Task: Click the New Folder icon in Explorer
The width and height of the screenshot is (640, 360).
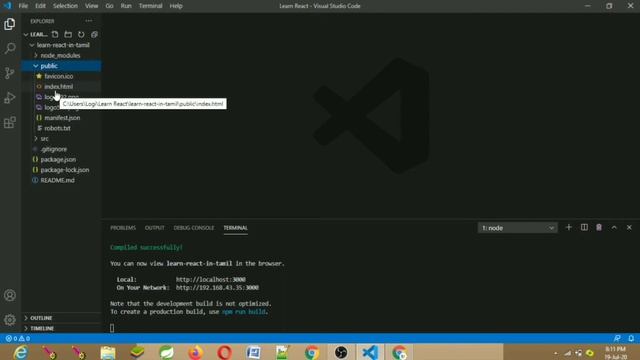Action: (x=68, y=34)
